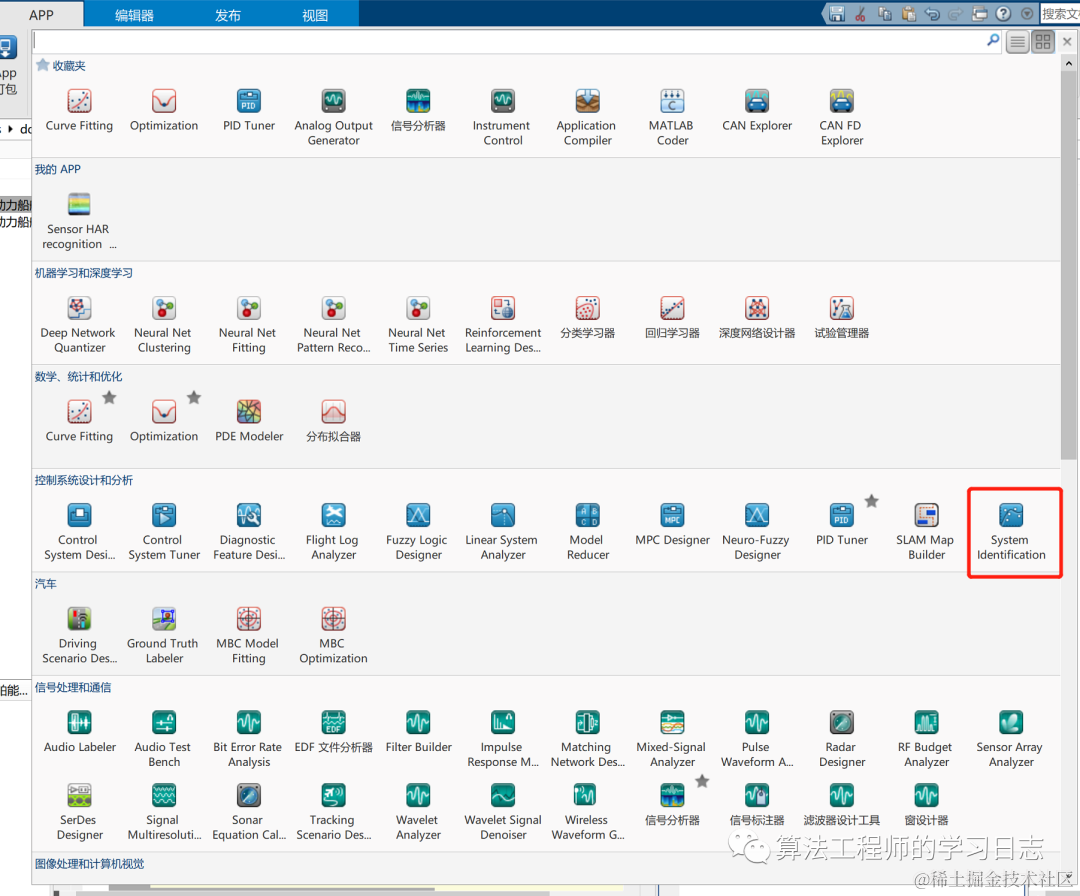Open 分类学习器 app
This screenshot has width=1080, height=896.
(x=588, y=317)
